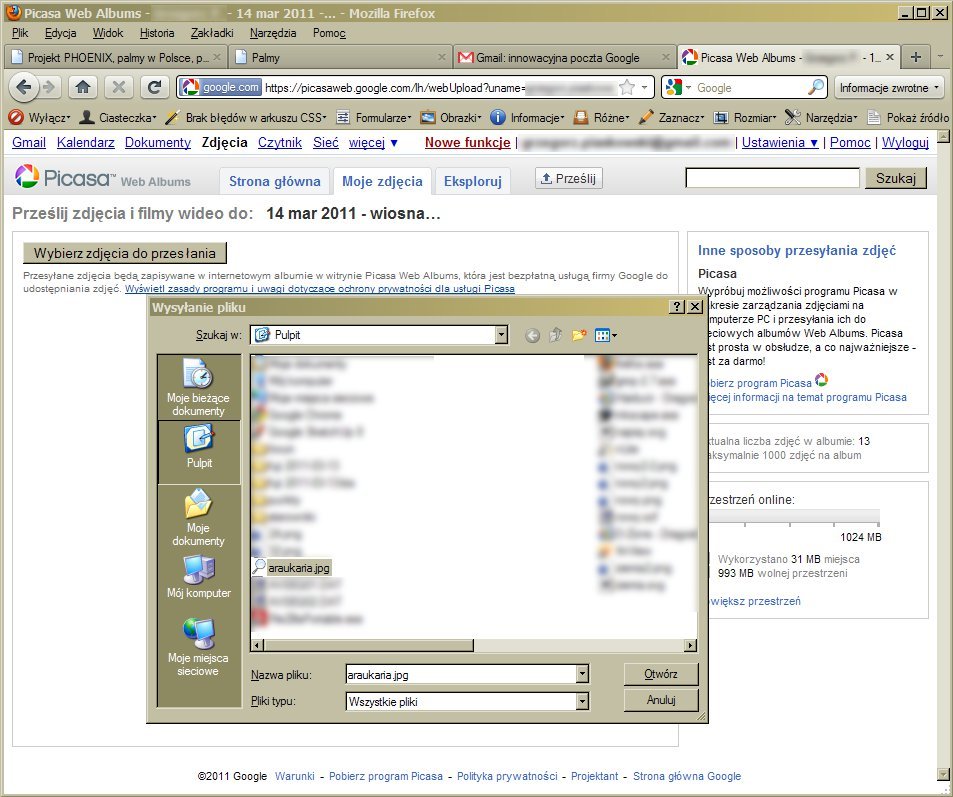
Task: Open the Informacje zwrotne dropdown
Action: [889, 88]
